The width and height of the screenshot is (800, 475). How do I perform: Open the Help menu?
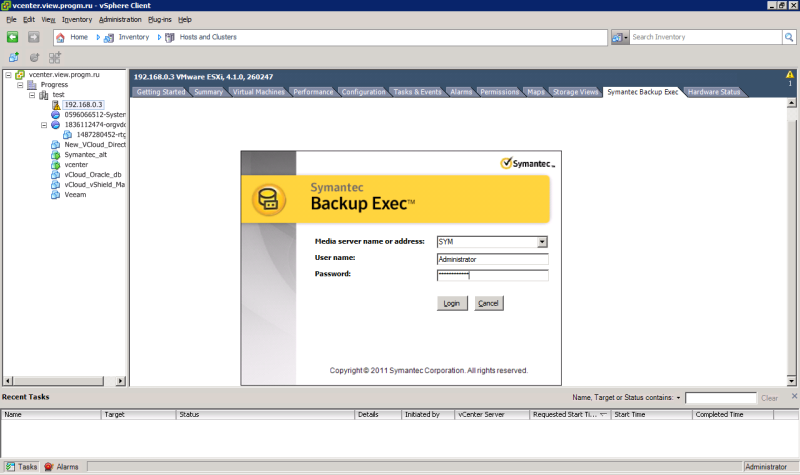tap(185, 19)
